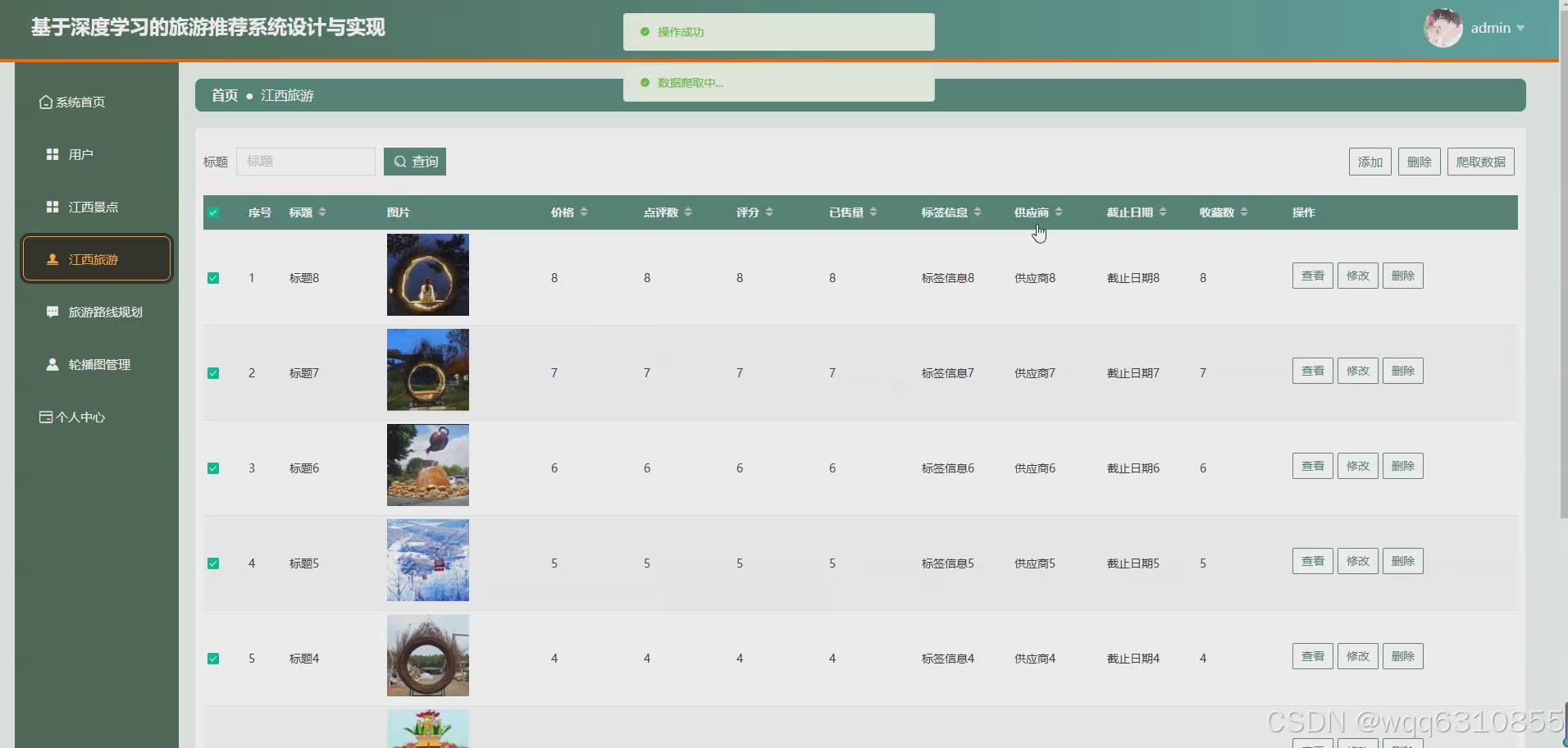1568x748 pixels.
Task: Open the thumbnail image in row 标题8
Action: pyautogui.click(x=428, y=275)
